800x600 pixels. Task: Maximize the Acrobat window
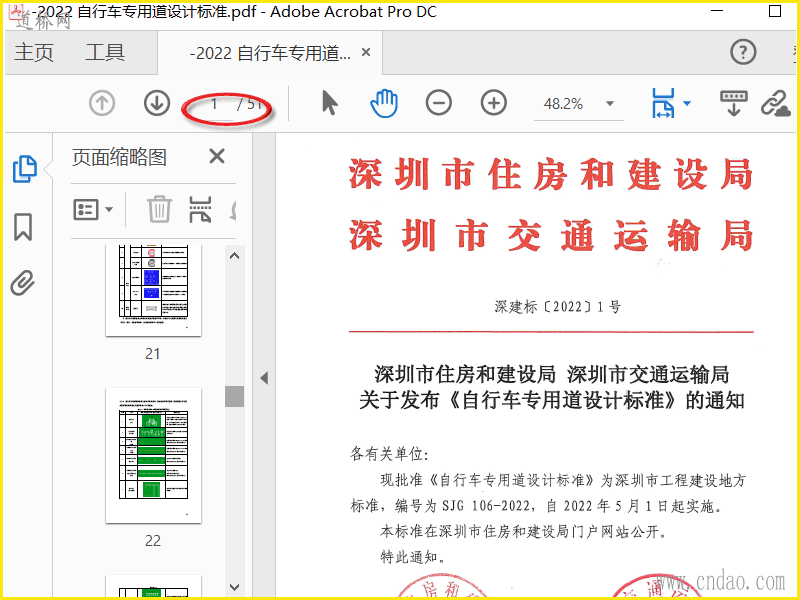774,11
